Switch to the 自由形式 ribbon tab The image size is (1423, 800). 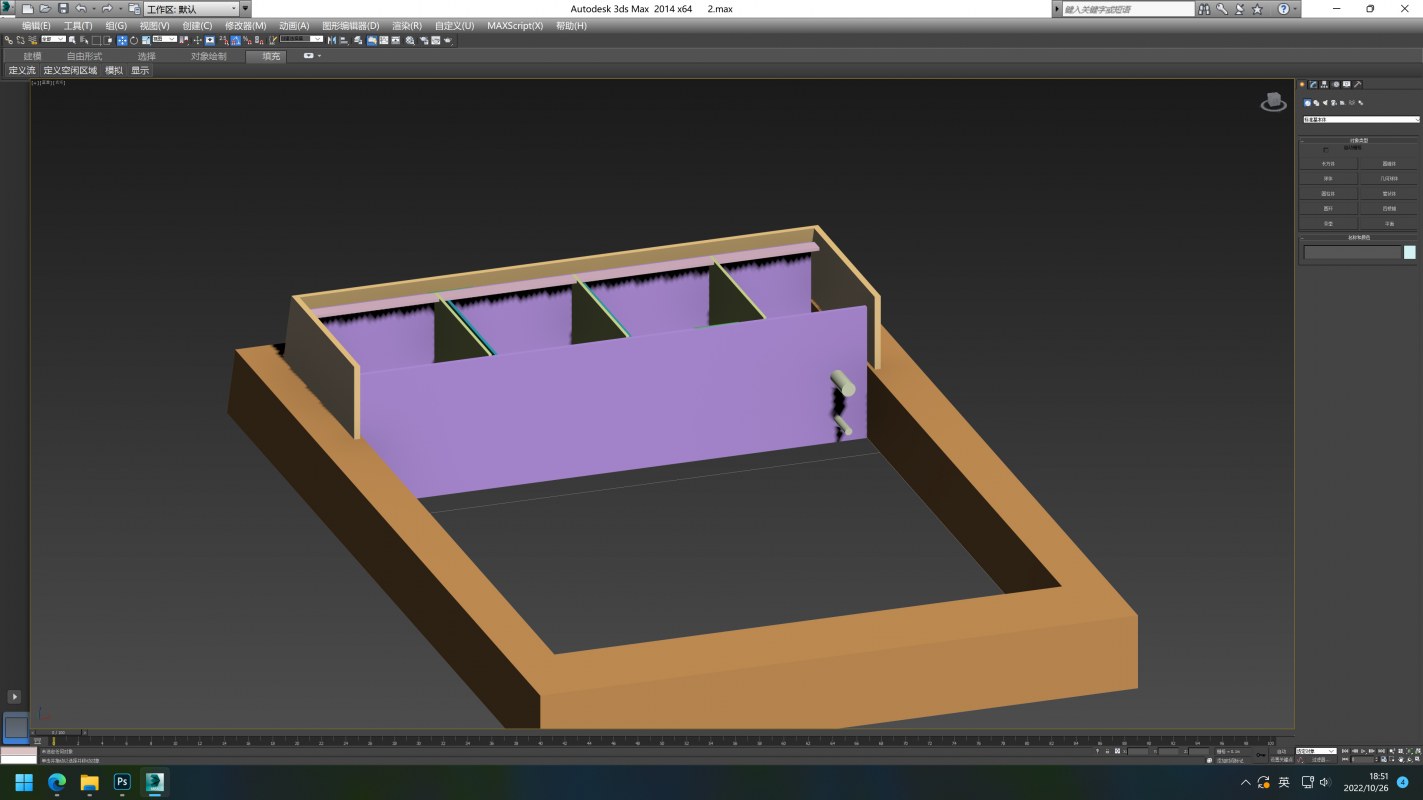(84, 56)
